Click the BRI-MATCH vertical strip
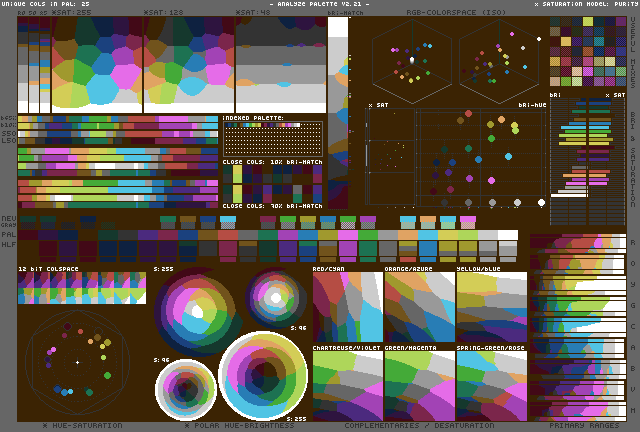640x432 pixels. click(338, 113)
